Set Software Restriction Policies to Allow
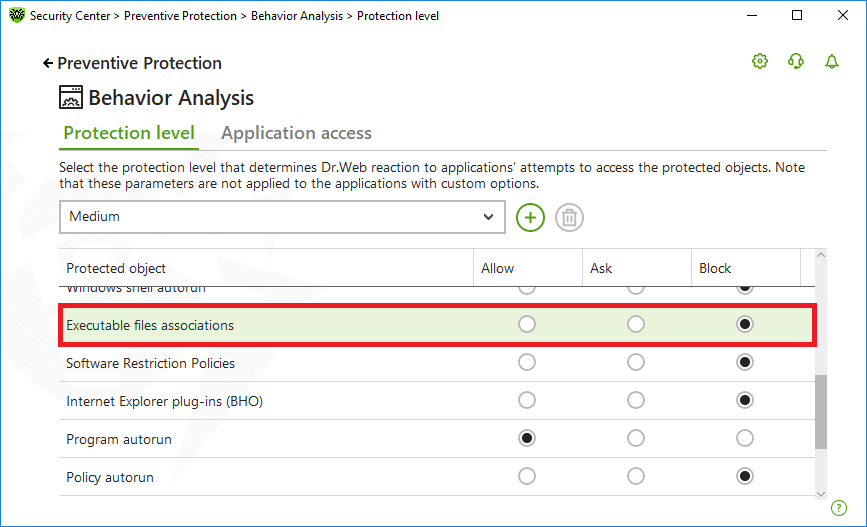The width and height of the screenshot is (867, 527). (527, 362)
